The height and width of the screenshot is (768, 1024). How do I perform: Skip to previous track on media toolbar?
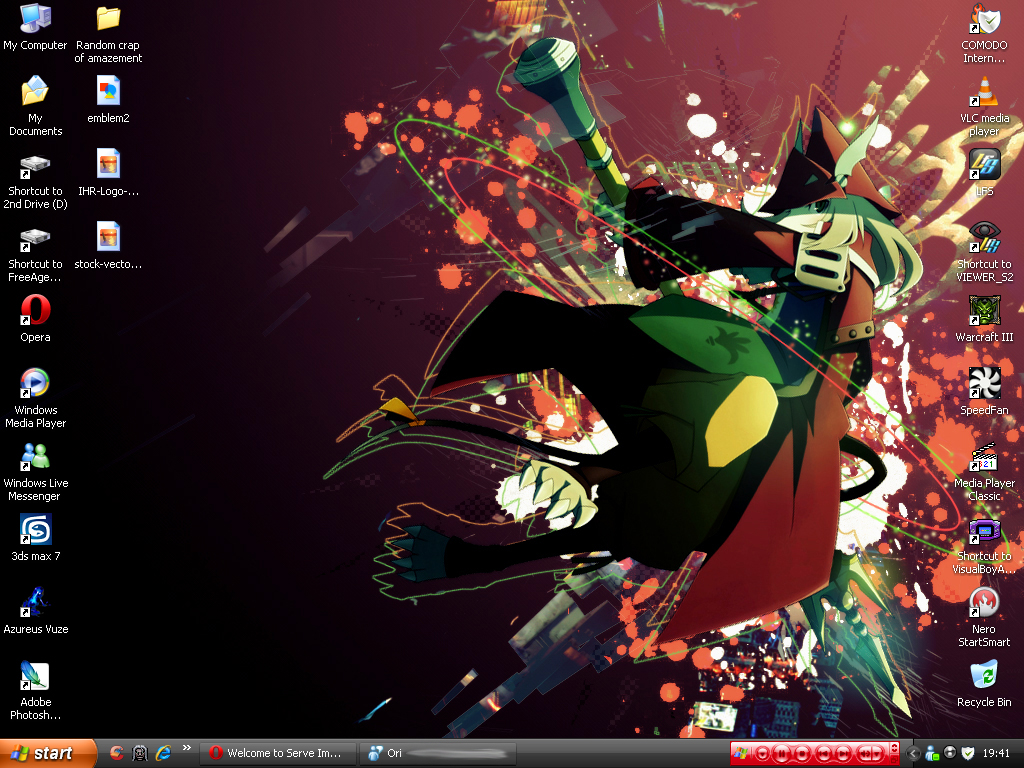(824, 754)
